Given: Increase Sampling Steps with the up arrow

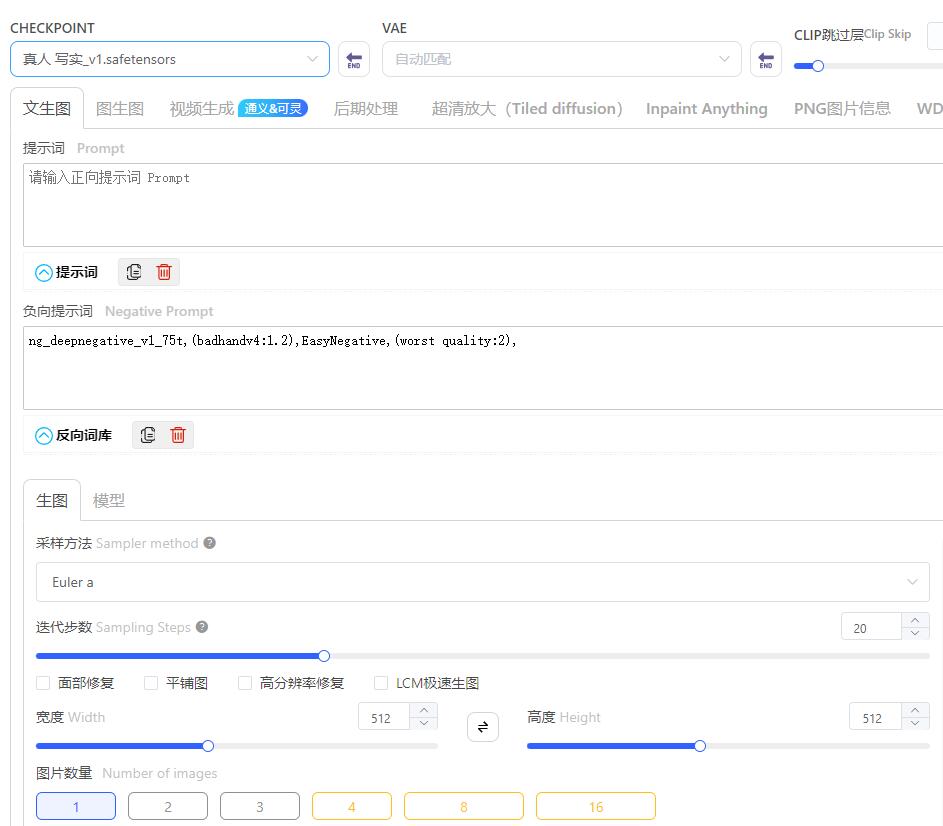Looking at the screenshot, I should (915, 620).
